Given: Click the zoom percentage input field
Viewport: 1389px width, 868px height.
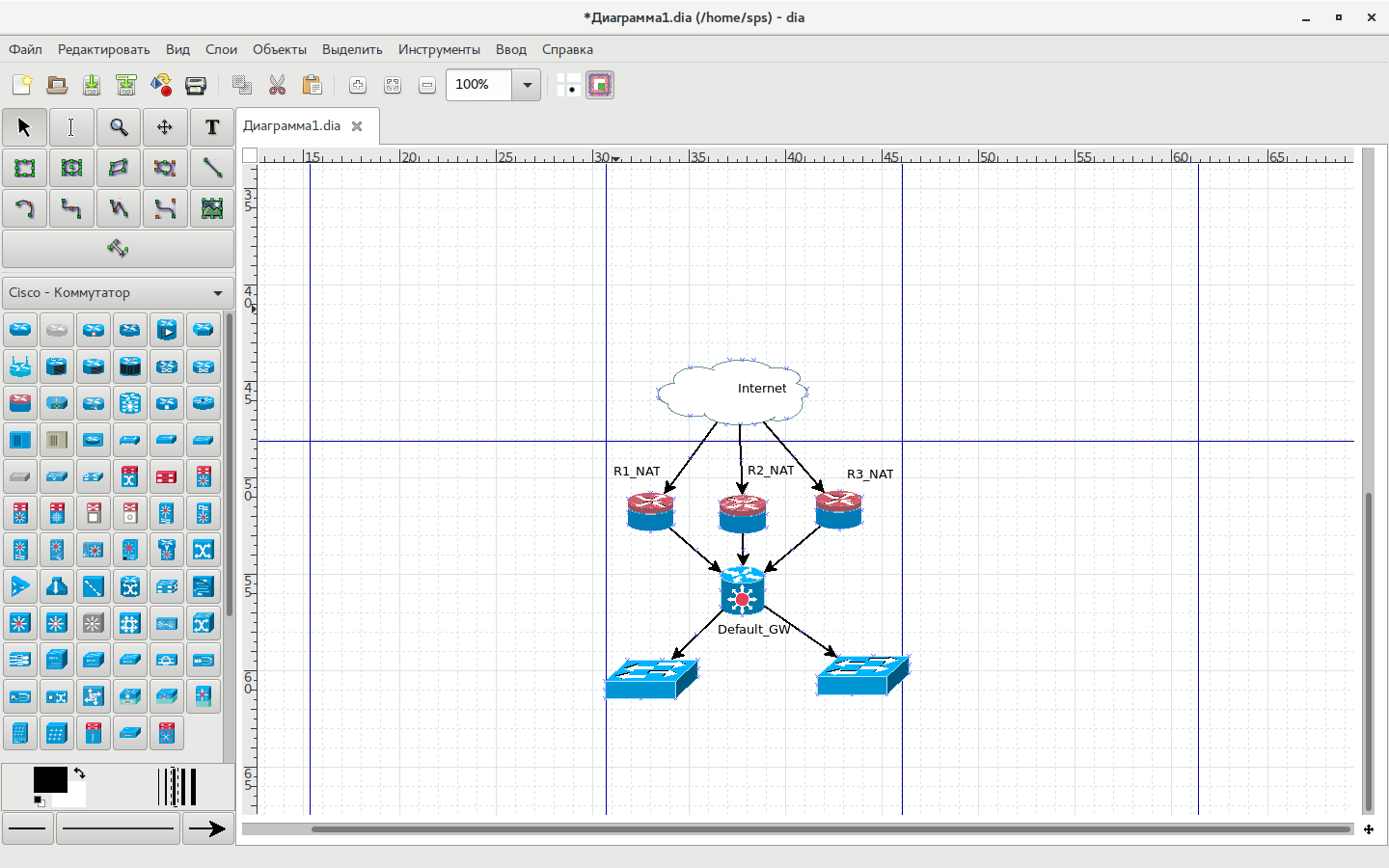Looking at the screenshot, I should pos(479,85).
